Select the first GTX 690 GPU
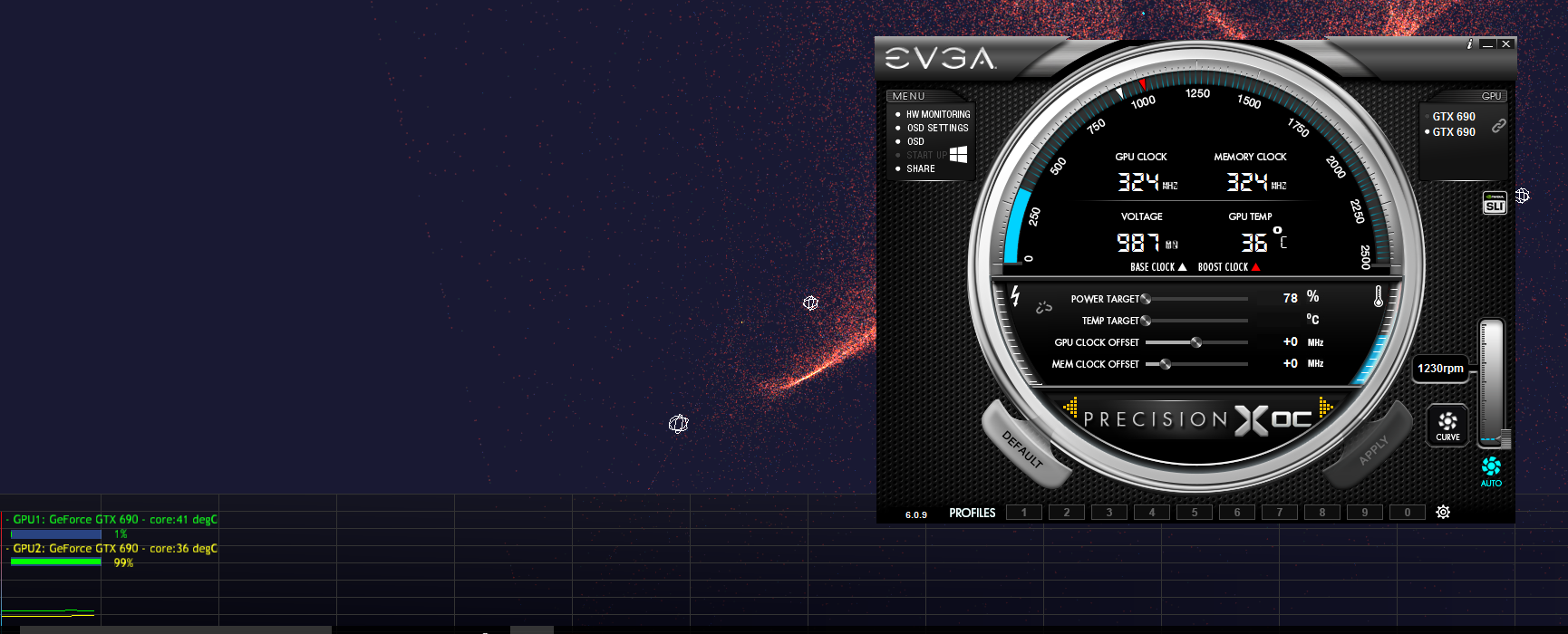This screenshot has height=634, width=1568. point(1454,117)
